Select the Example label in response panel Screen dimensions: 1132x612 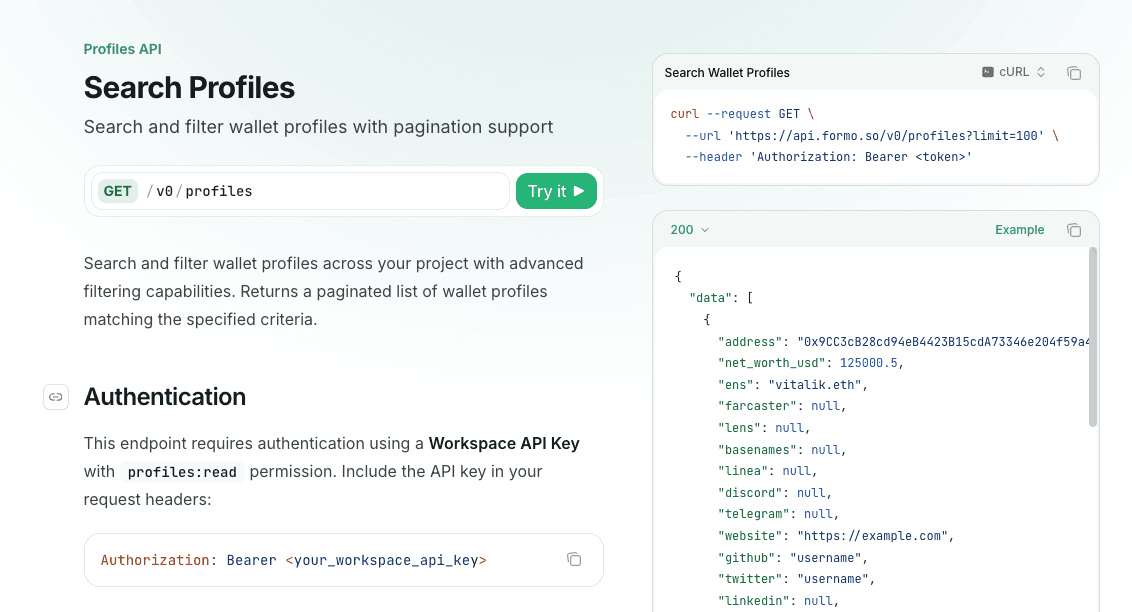1019,230
